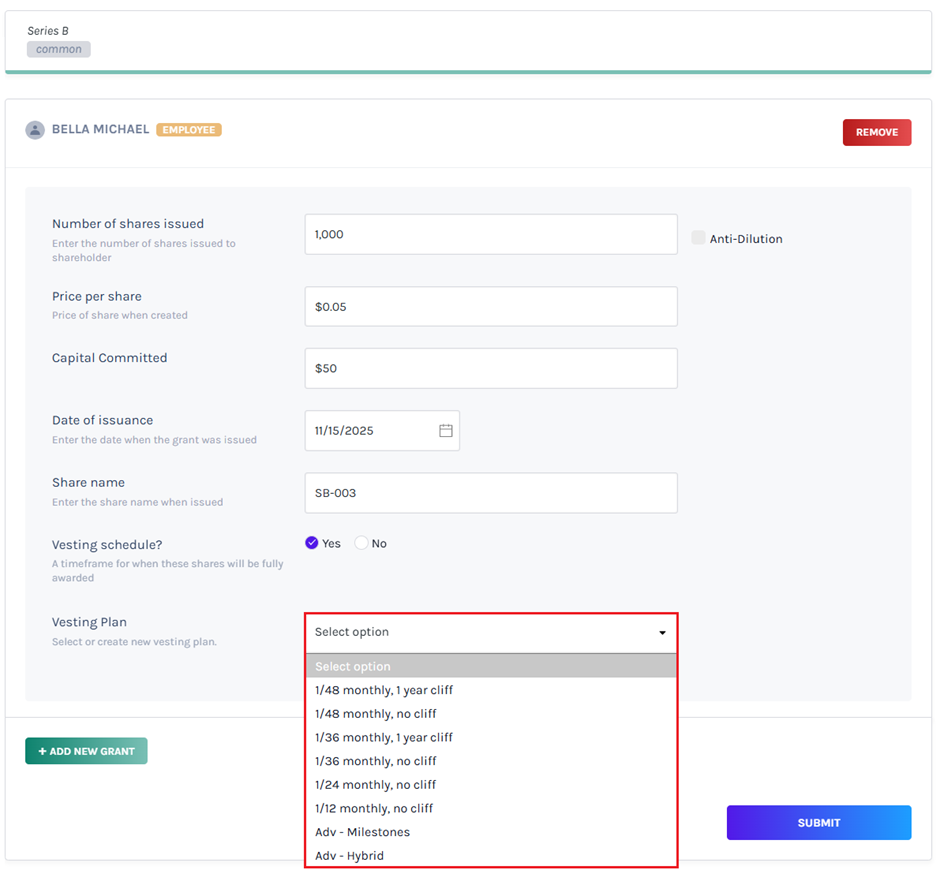Edit the Share name SB-003 field

[490, 493]
